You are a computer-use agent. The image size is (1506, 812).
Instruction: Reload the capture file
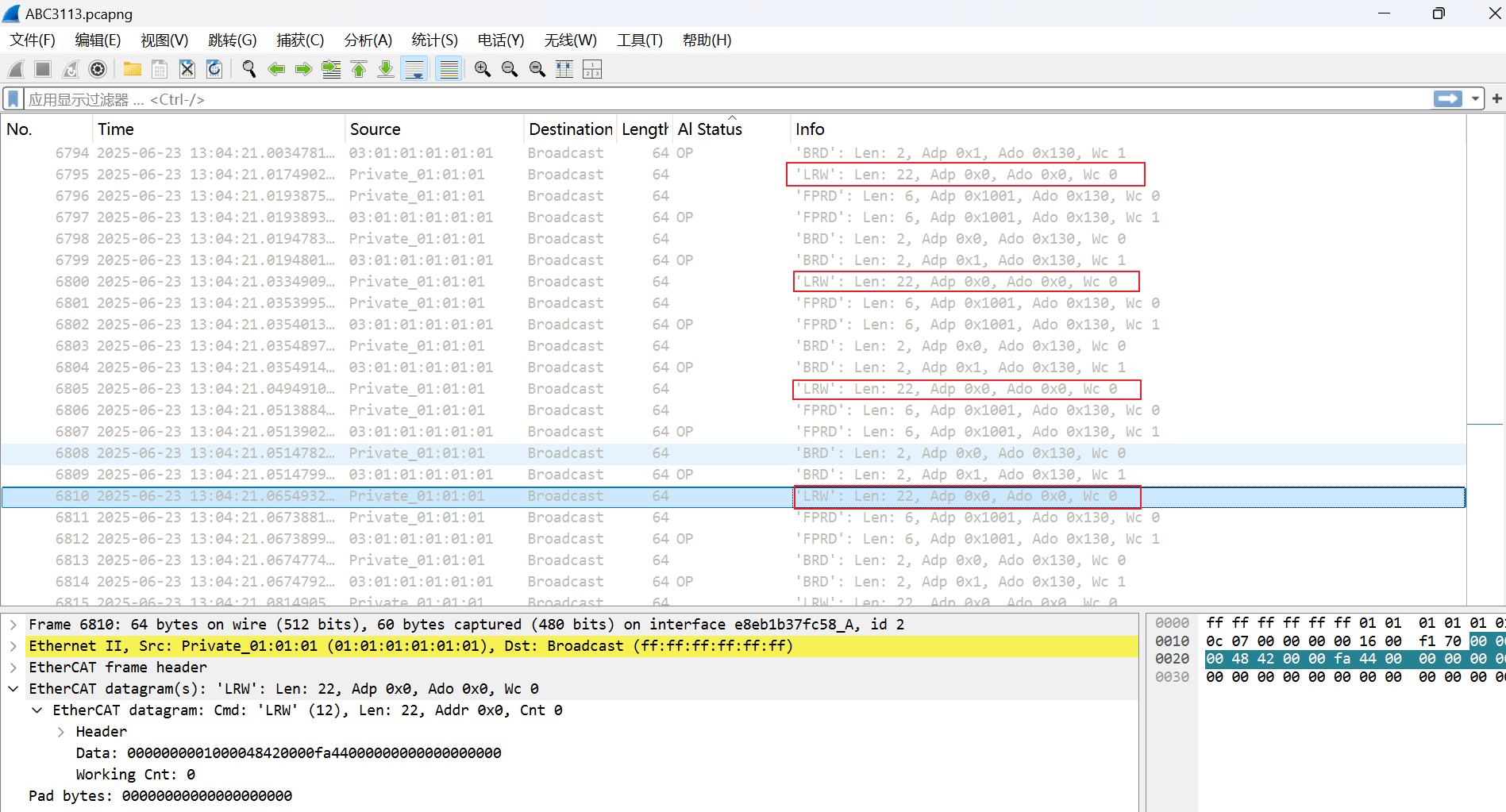click(214, 70)
